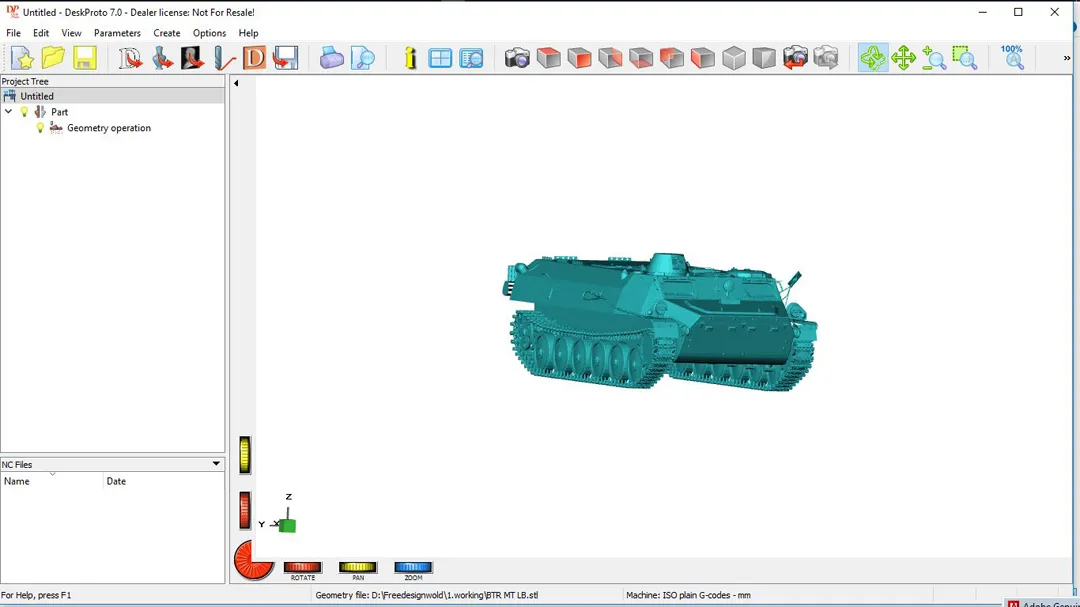Select the Untitled project in the tree

(x=37, y=96)
